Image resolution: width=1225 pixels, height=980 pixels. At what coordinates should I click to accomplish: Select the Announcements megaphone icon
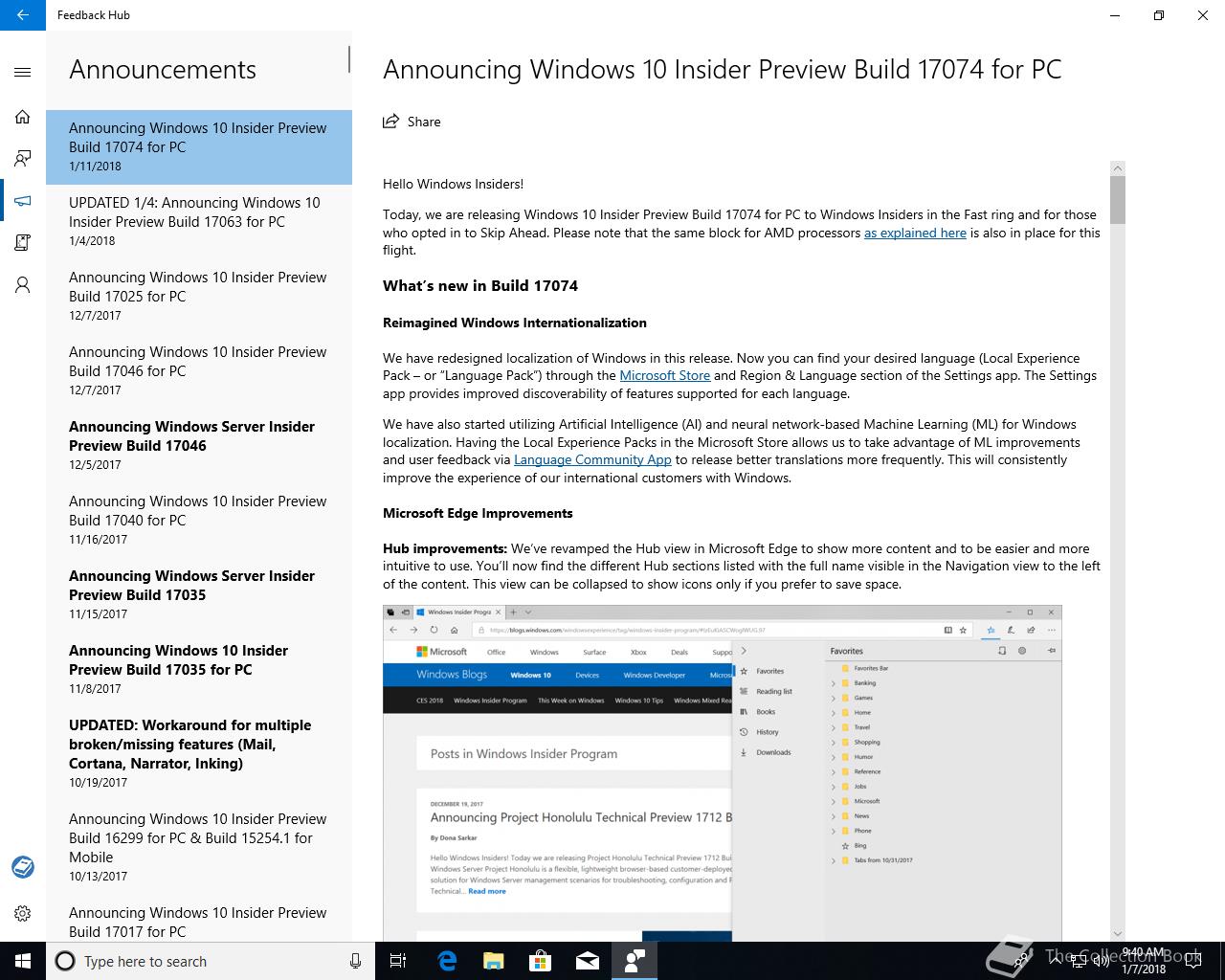click(x=23, y=201)
